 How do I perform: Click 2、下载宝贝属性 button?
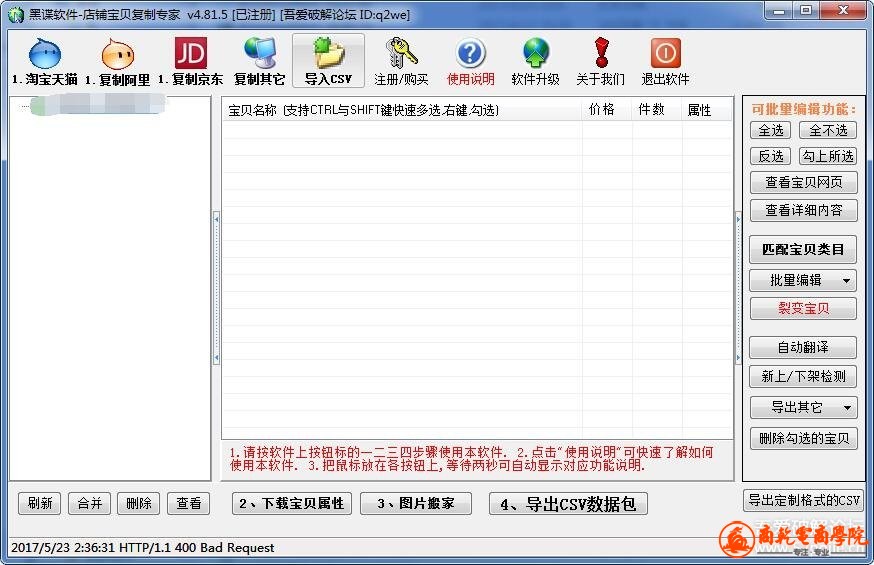click(x=292, y=504)
